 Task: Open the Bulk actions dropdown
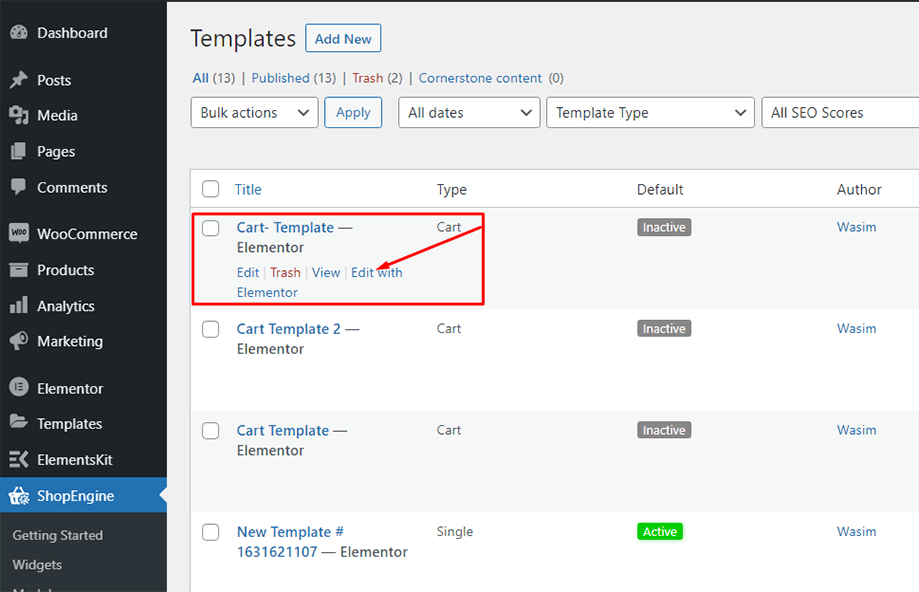[x=254, y=112]
